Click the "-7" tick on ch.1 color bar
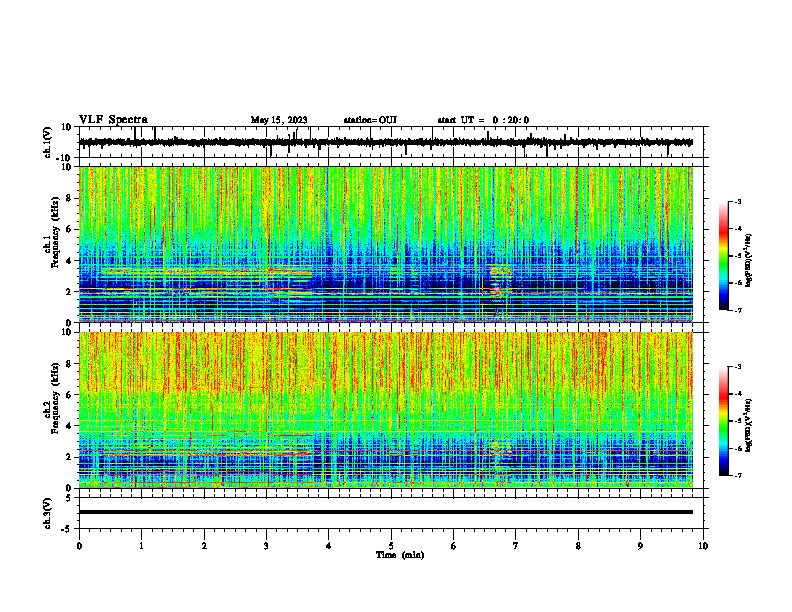Viewport: 792px width, 612px height. [738, 310]
